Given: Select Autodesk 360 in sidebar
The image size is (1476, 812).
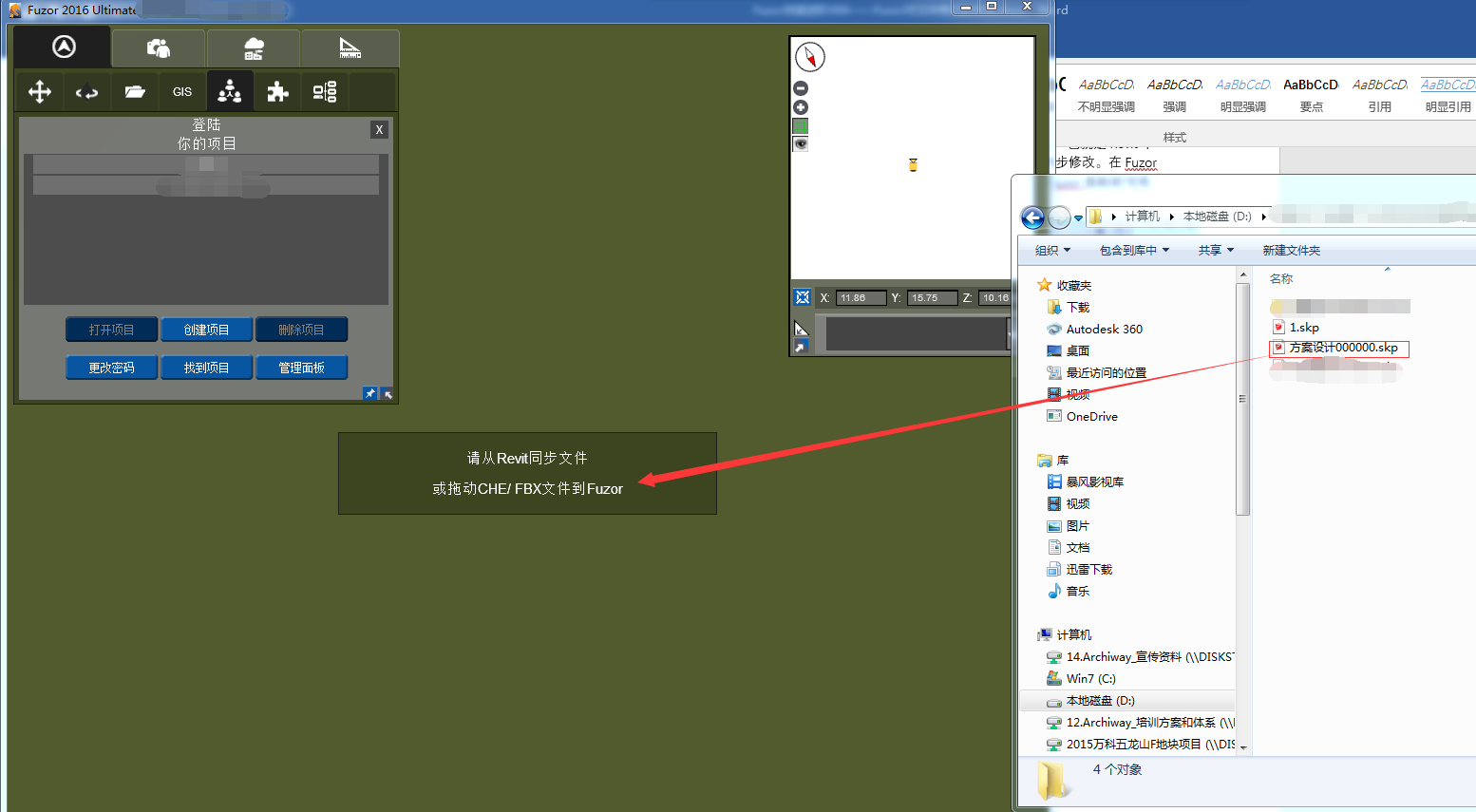Looking at the screenshot, I should 1104,329.
